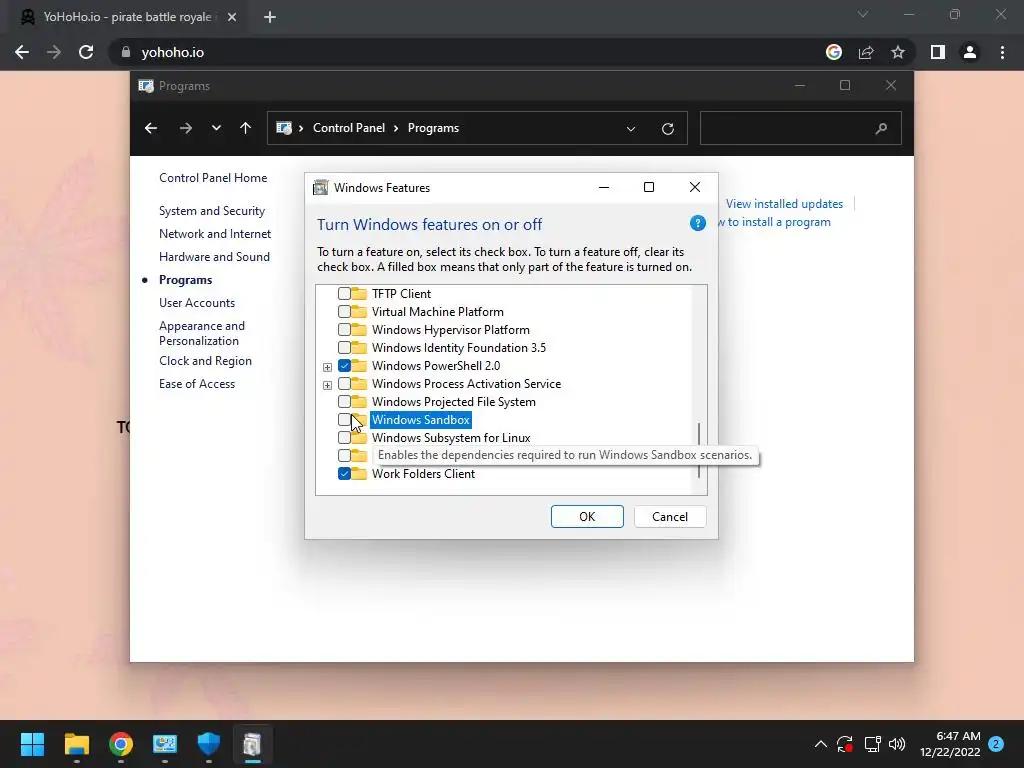Image resolution: width=1024 pixels, height=768 pixels.
Task: Click chevron before Control Panel breadcrumb
Action: click(301, 128)
